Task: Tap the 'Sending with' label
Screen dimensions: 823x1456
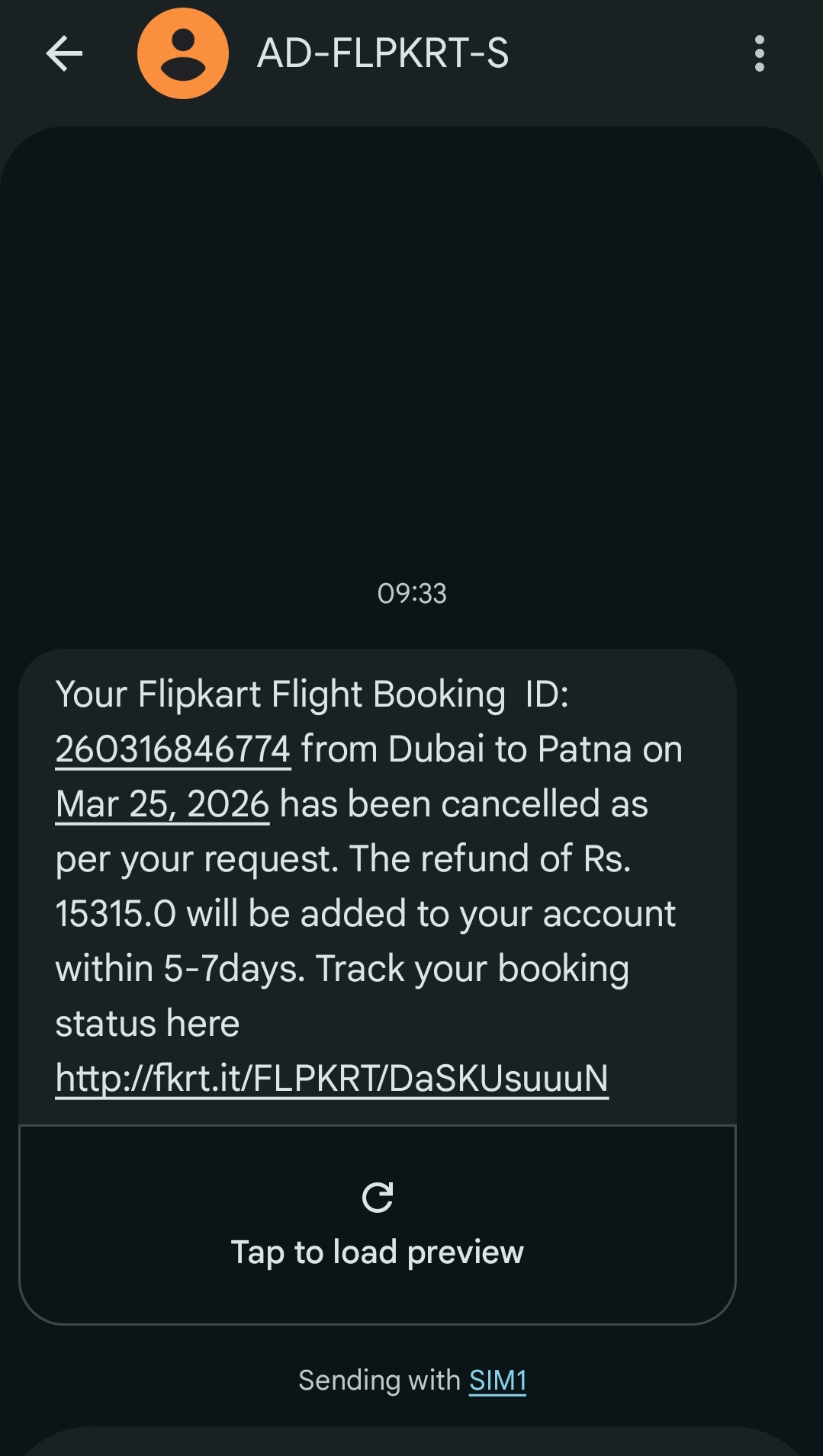Action: [379, 1381]
